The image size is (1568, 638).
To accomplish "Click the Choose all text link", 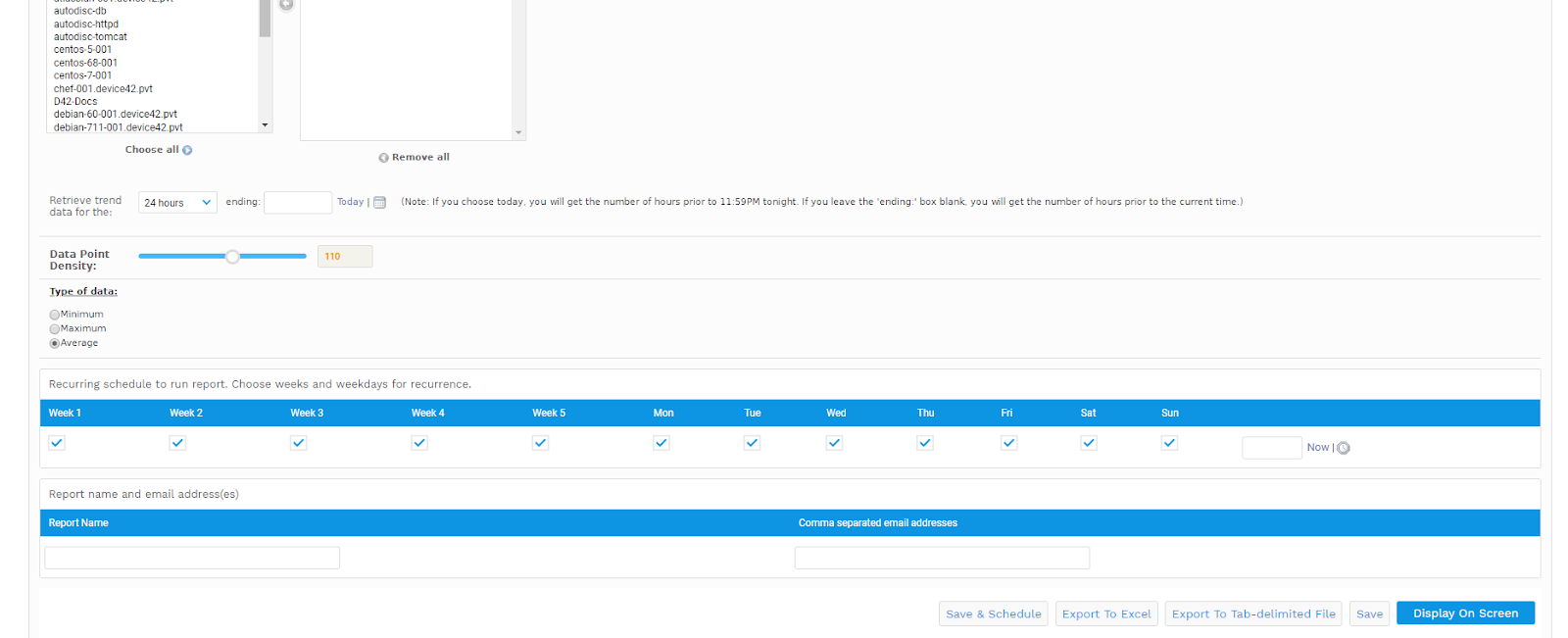I will (152, 150).
